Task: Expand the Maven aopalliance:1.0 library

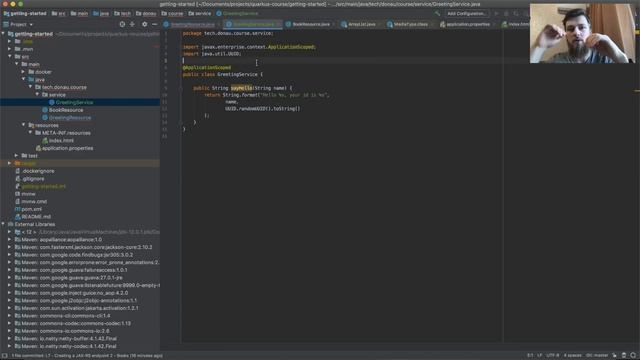Action: pos(10,240)
